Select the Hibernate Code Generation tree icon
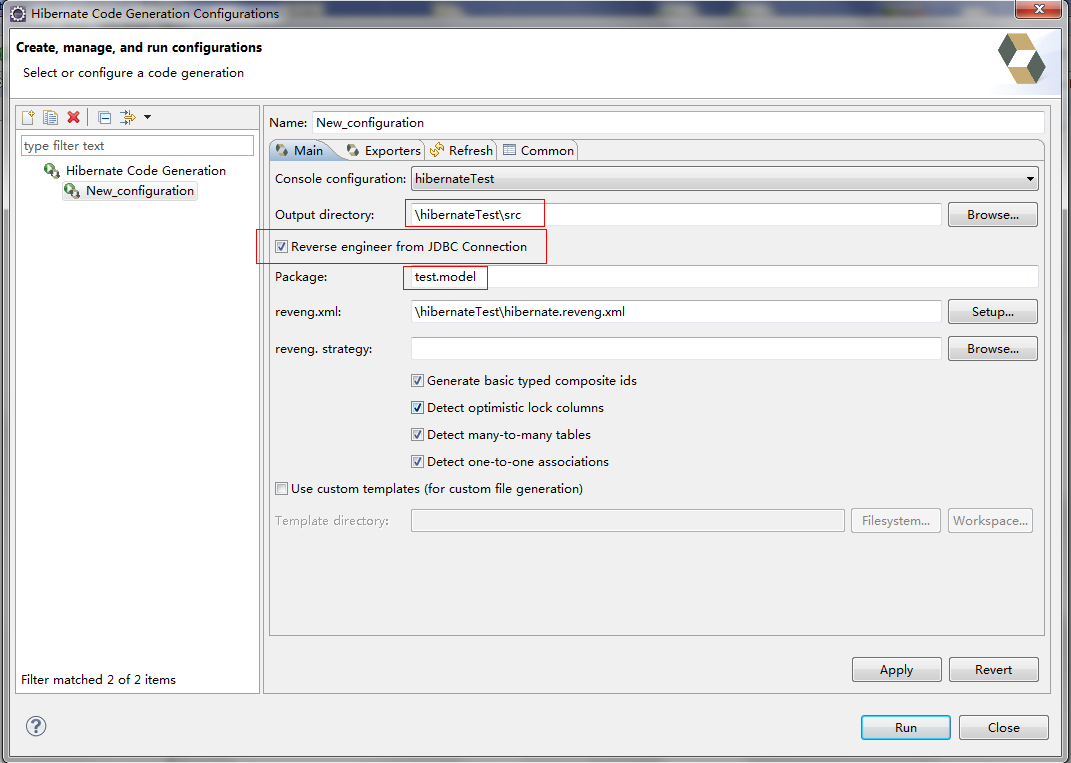Viewport: 1071px width, 763px height. click(x=51, y=170)
